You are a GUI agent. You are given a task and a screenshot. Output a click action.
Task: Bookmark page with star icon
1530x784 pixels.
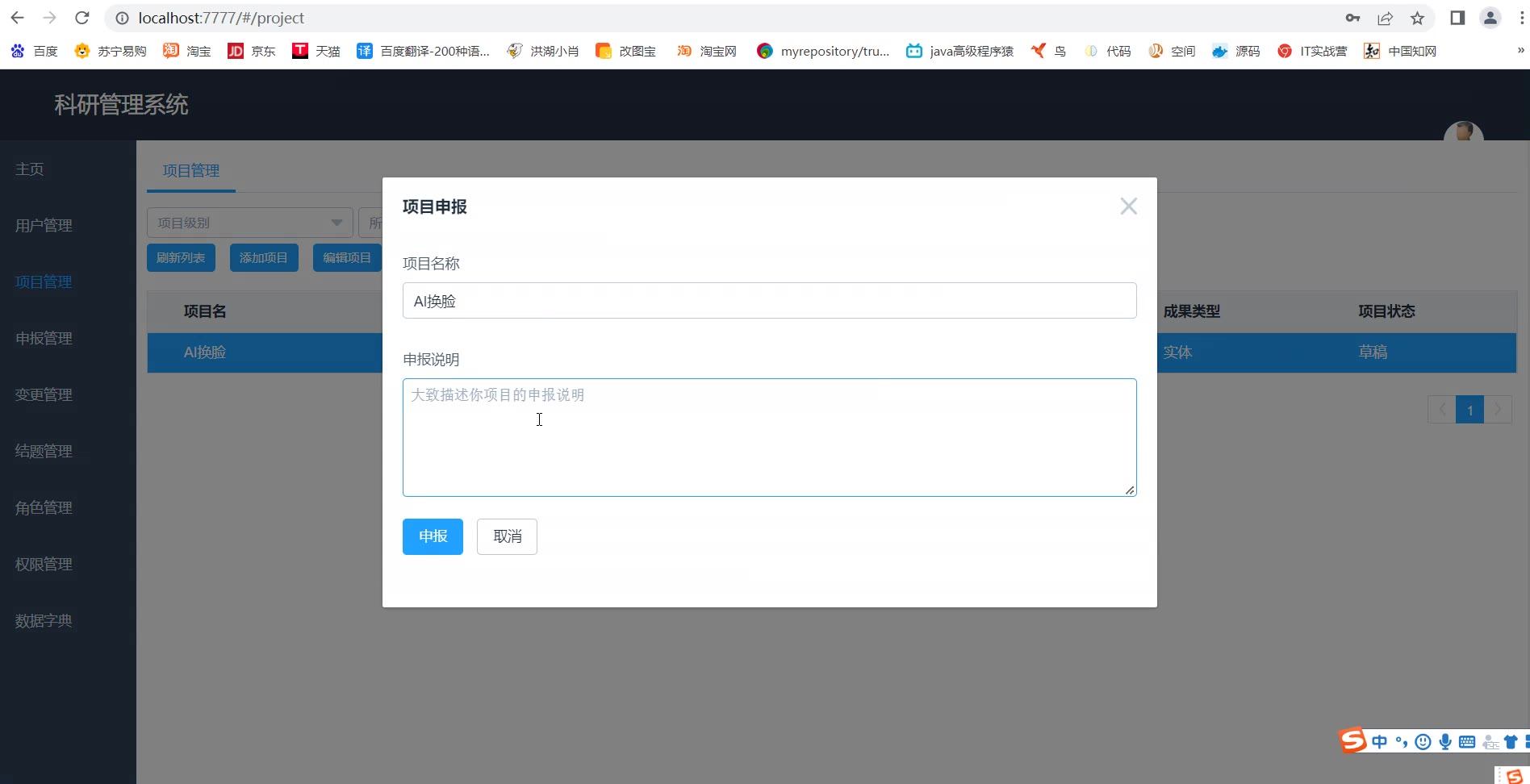(x=1417, y=18)
